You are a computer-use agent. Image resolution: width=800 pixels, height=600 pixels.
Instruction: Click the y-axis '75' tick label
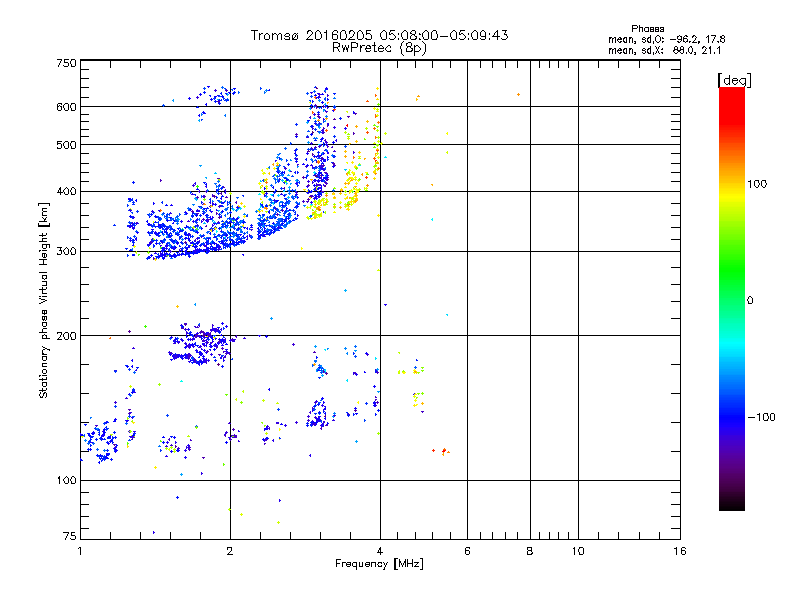click(70, 536)
